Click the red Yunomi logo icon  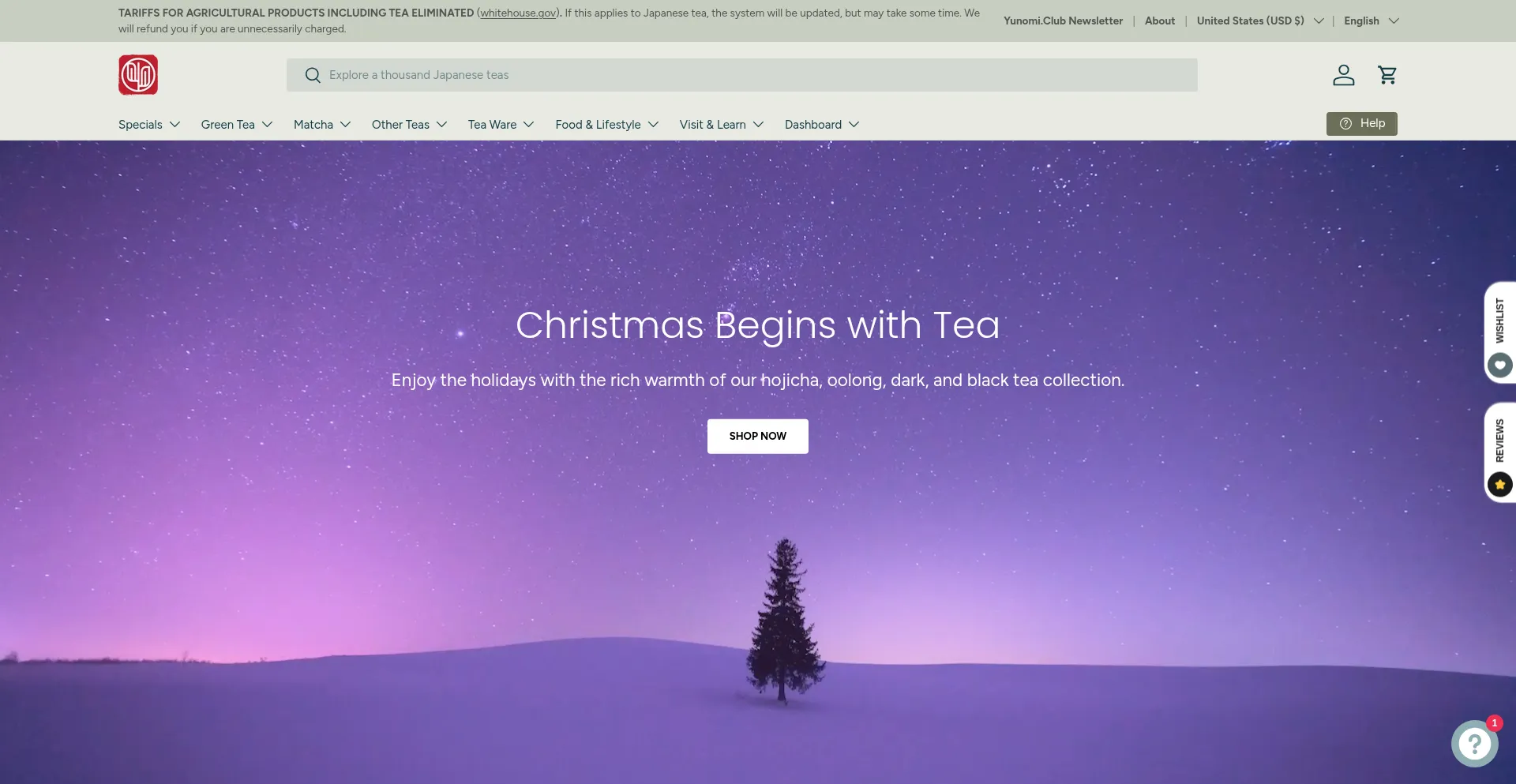click(138, 75)
